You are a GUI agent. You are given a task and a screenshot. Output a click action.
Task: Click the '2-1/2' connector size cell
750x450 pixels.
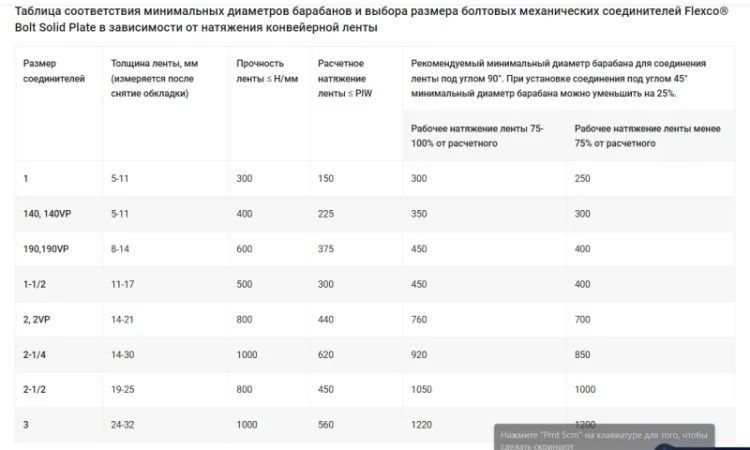click(34, 389)
